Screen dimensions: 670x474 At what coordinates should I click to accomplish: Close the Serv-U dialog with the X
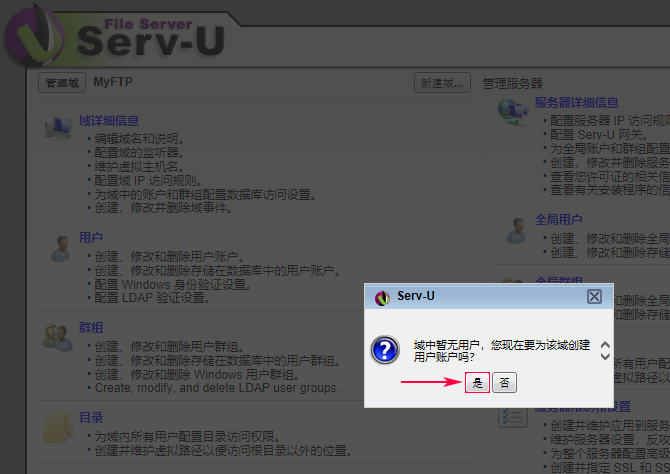coord(594,296)
